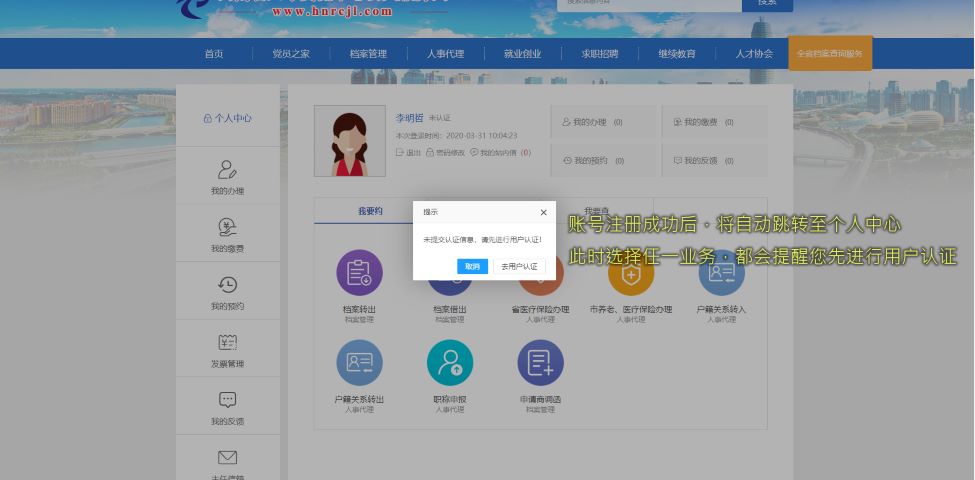
Task: Click the user avatar picture
Action: [350, 141]
